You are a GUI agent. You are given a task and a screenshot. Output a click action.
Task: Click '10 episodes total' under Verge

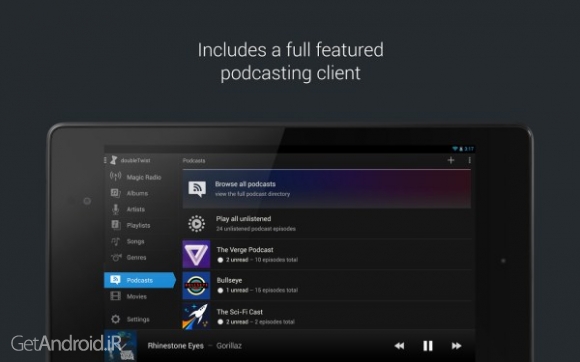[x=276, y=260]
